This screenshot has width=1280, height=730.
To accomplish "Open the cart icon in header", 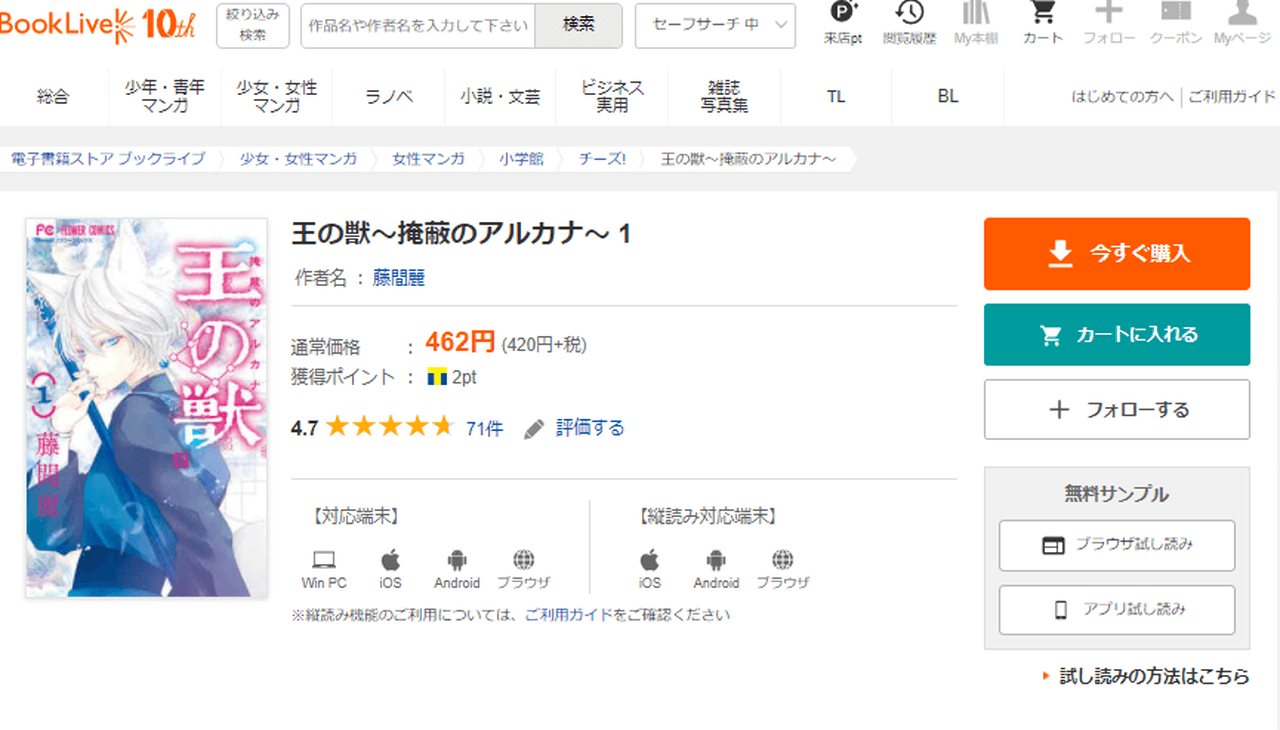I will (1042, 14).
